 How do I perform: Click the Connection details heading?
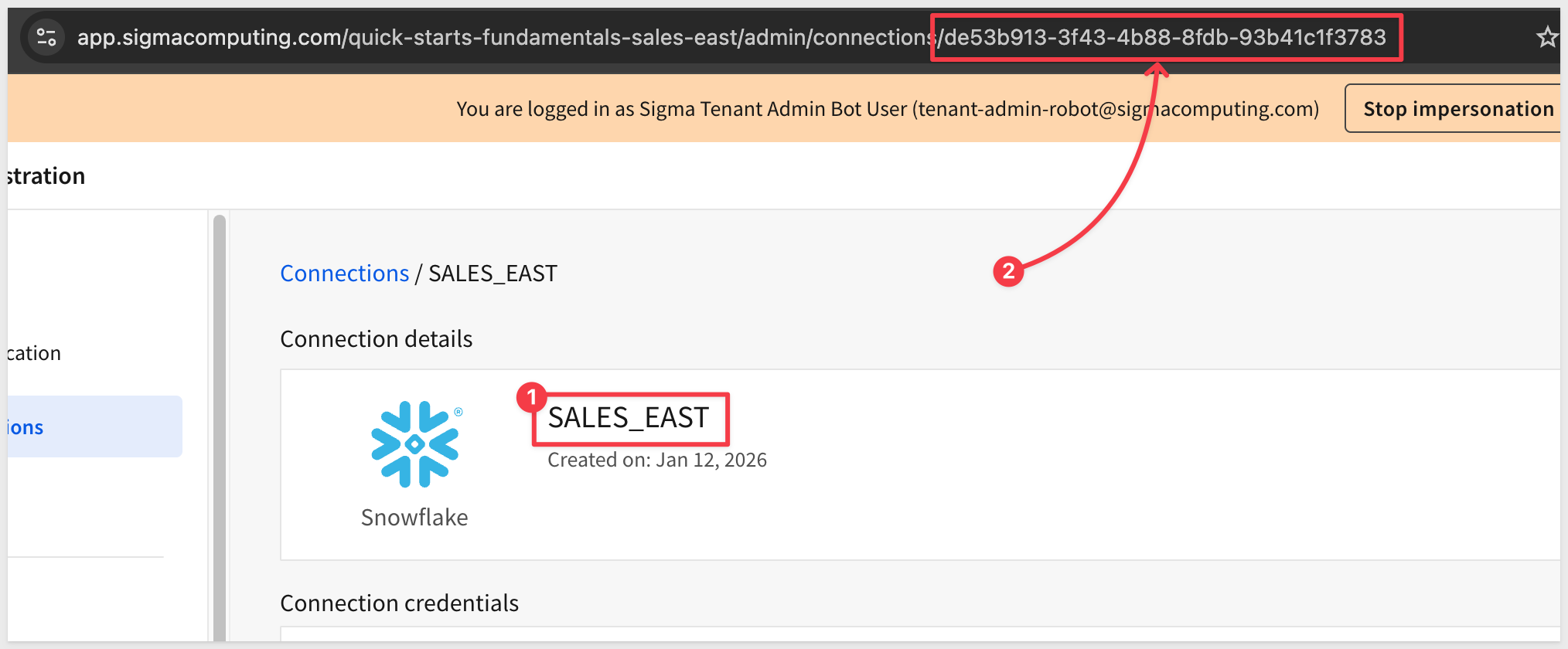click(376, 339)
